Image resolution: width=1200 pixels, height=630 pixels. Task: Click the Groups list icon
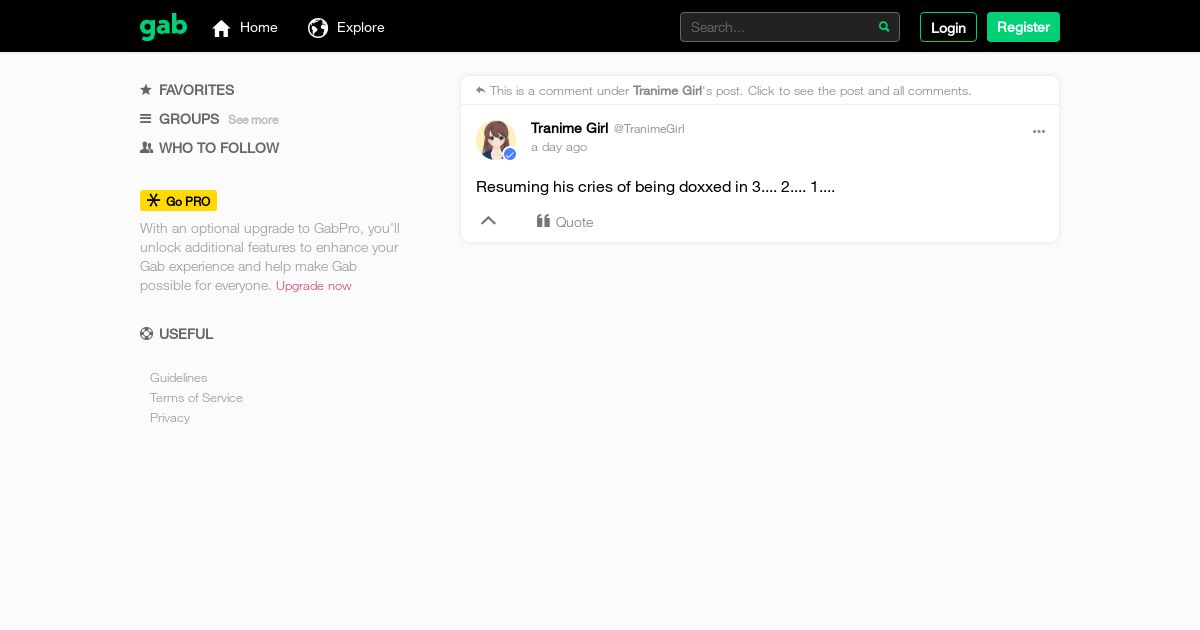146,118
